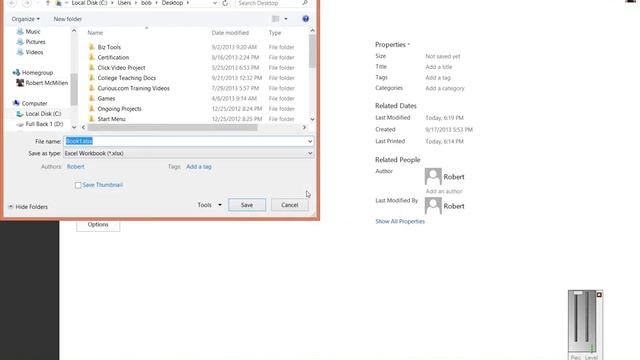Screen dimensions: 640x360
Task: Select Homegroup in the navigation pane
Action: 37,73
